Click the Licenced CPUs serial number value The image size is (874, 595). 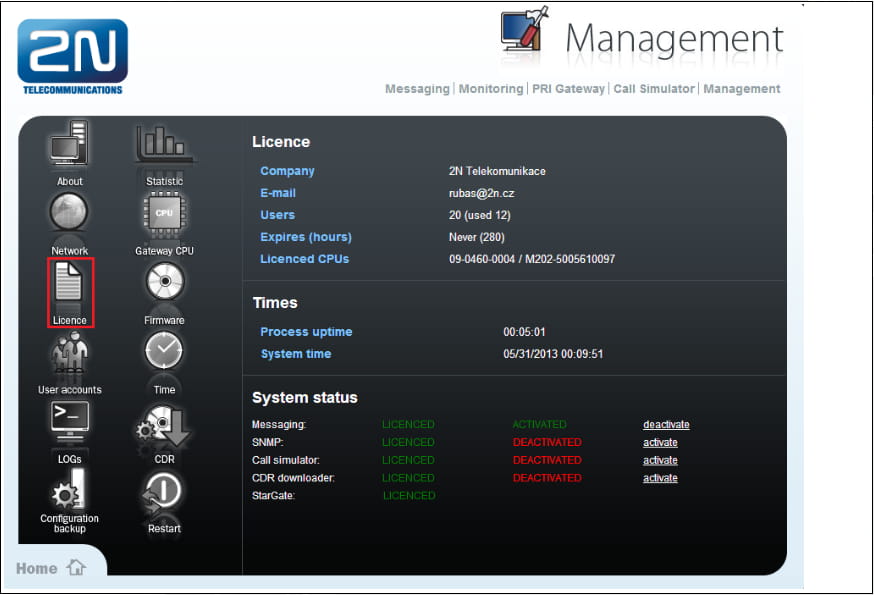click(532, 259)
